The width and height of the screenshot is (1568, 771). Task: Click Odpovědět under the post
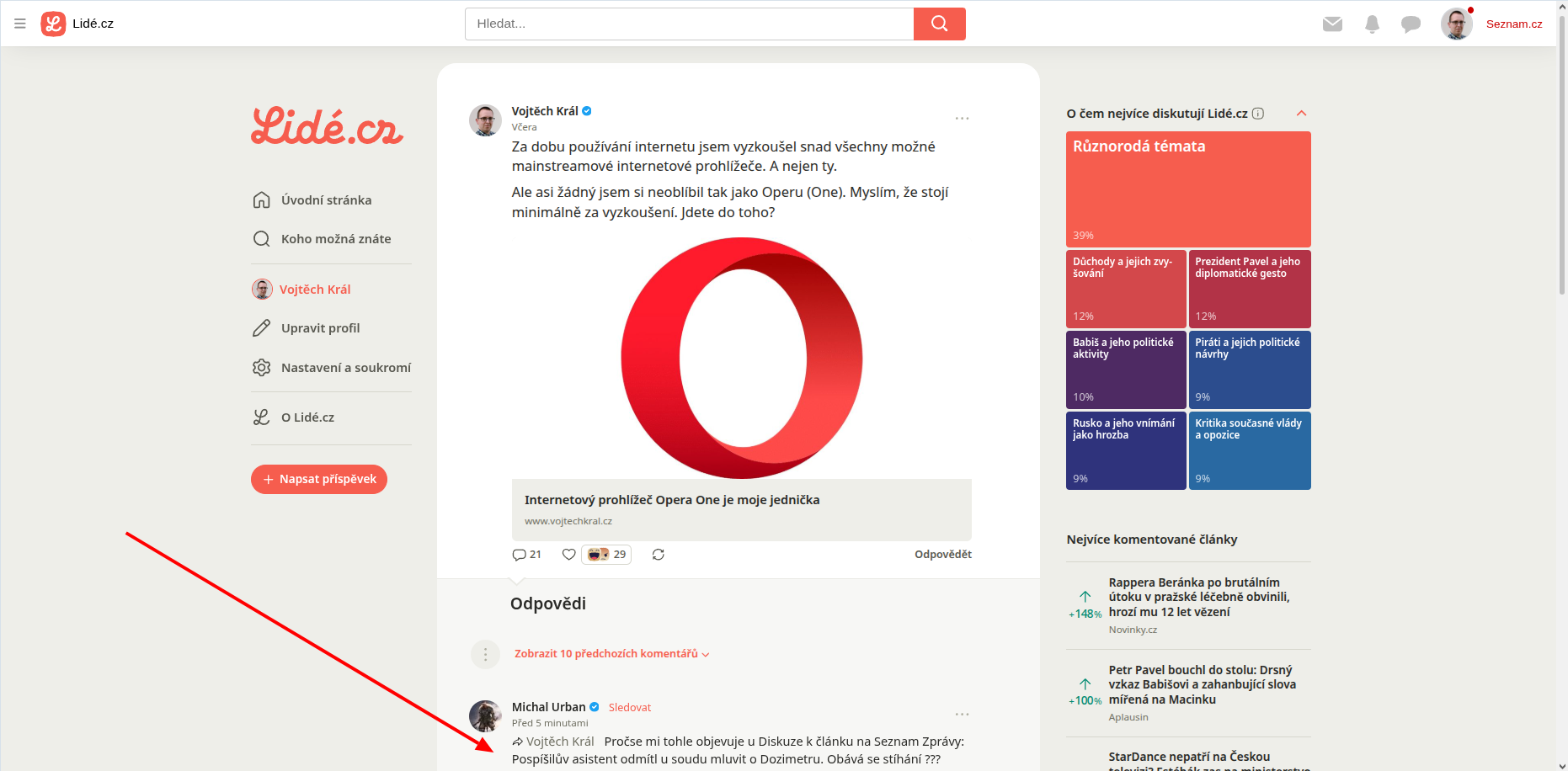pos(942,555)
